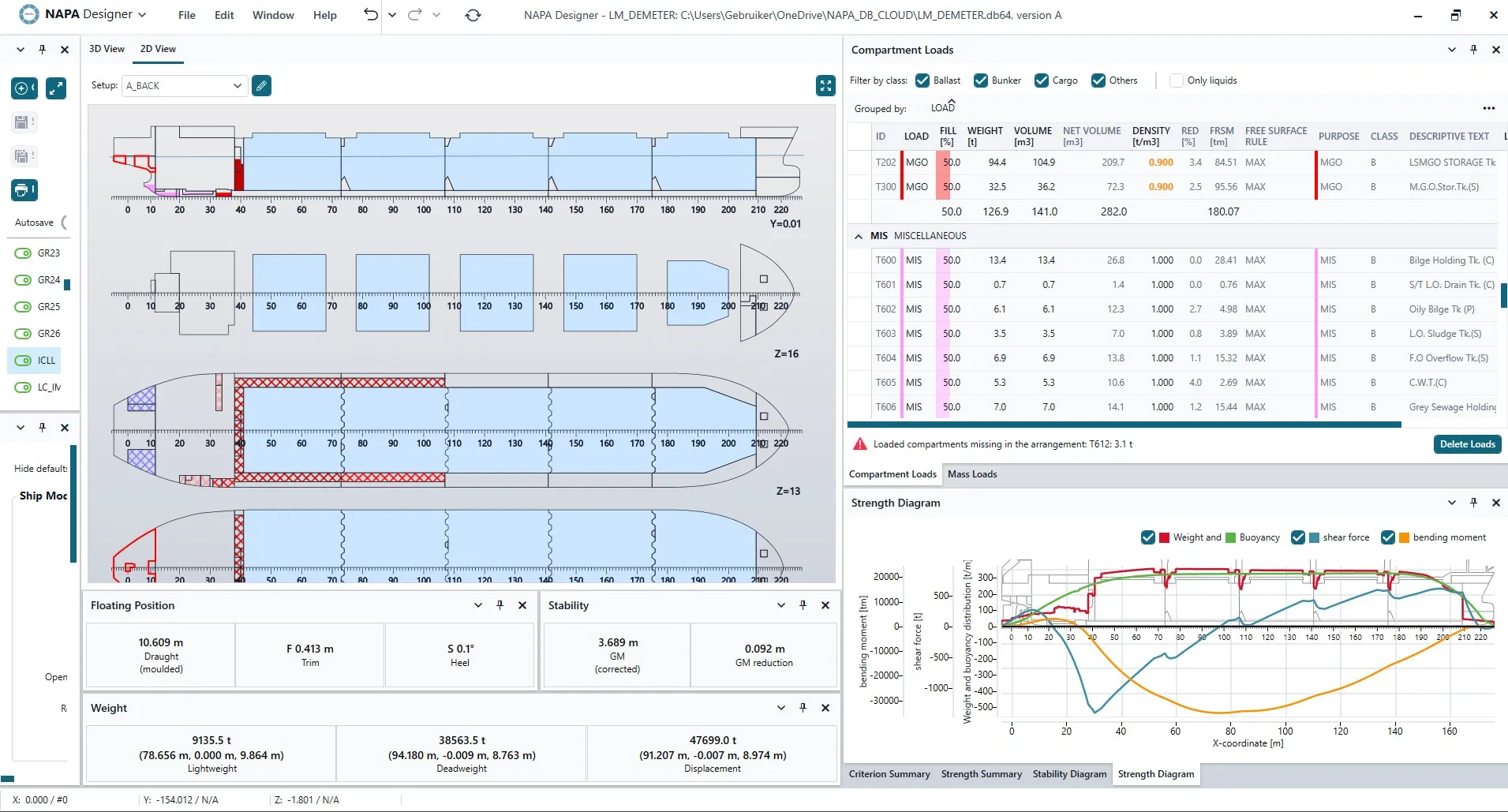The width and height of the screenshot is (1508, 812).
Task: Uncheck the Bunker class filter
Action: coord(981,80)
